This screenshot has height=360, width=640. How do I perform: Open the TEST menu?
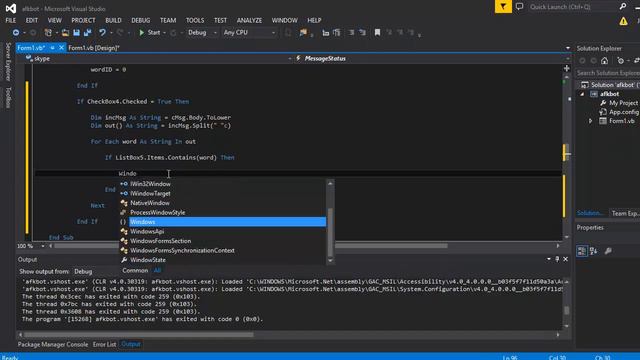point(220,20)
